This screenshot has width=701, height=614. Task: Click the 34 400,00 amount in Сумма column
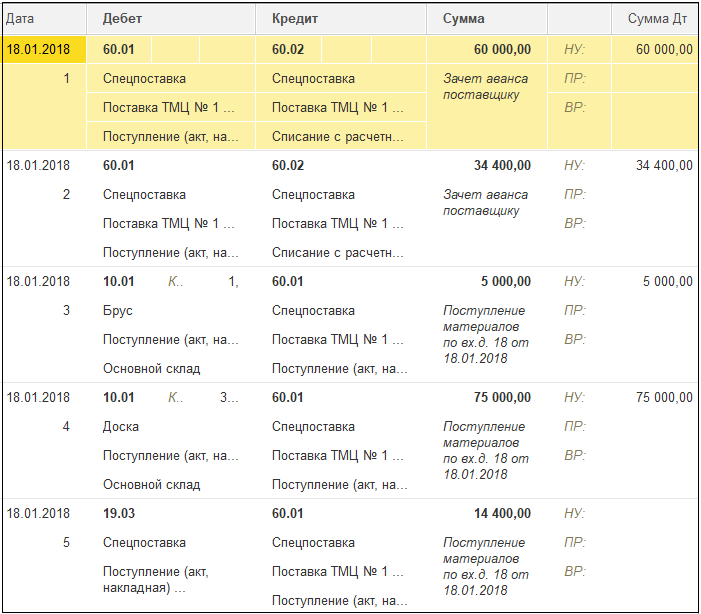point(503,165)
